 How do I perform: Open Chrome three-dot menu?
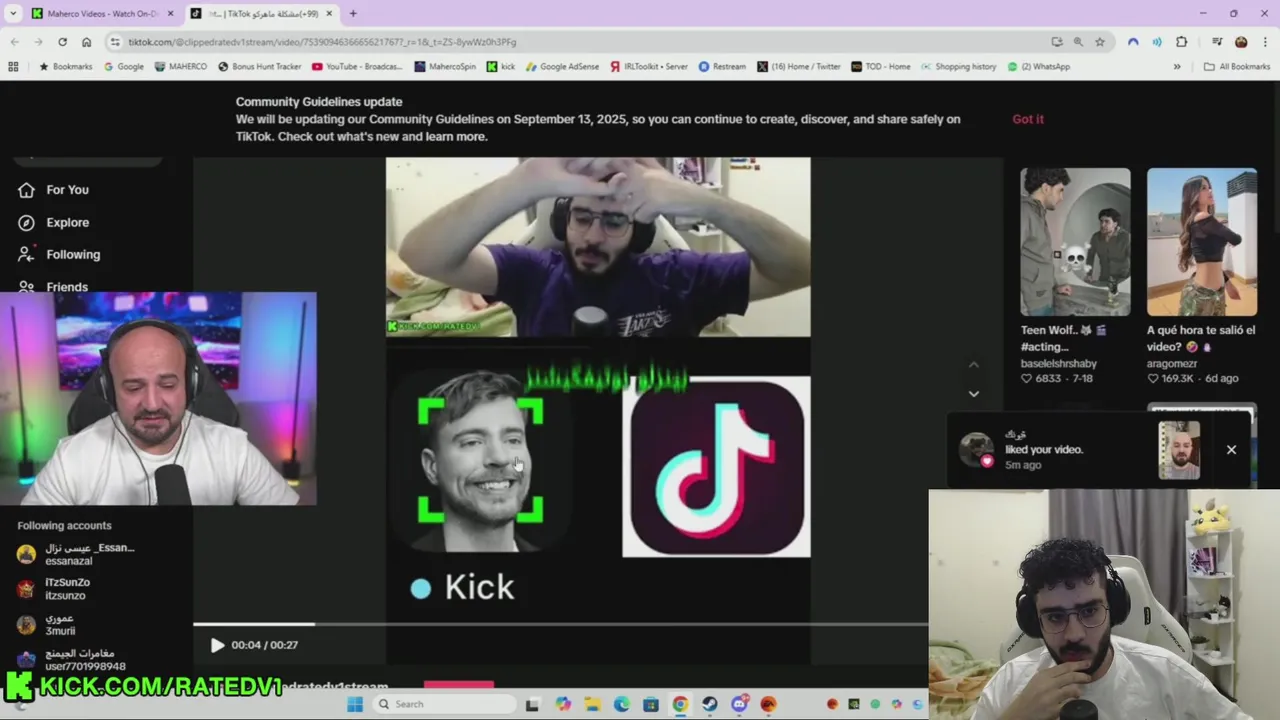coord(1264,42)
